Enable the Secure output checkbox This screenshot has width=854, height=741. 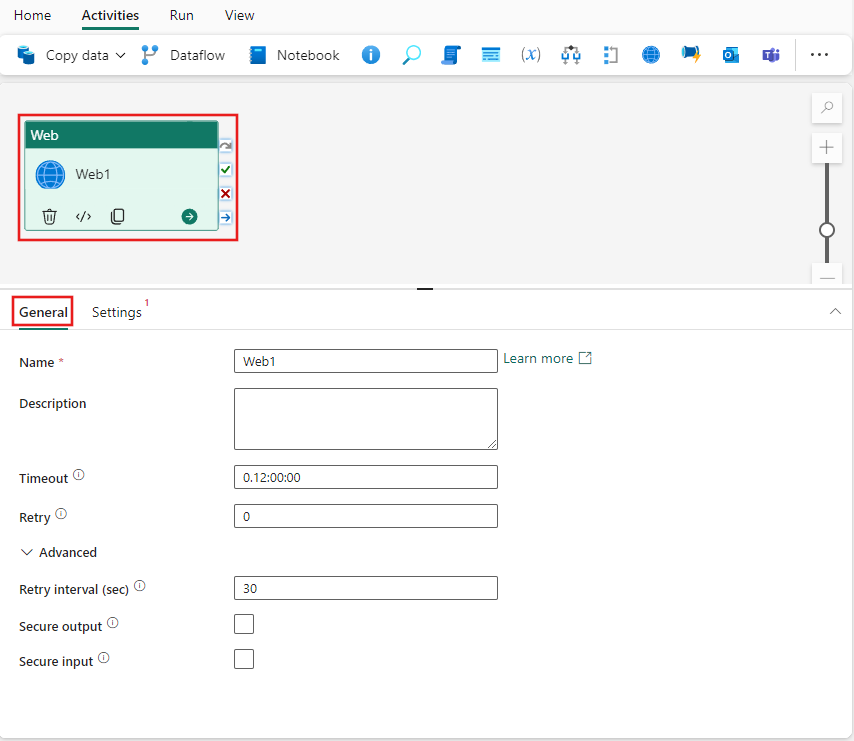pos(244,623)
